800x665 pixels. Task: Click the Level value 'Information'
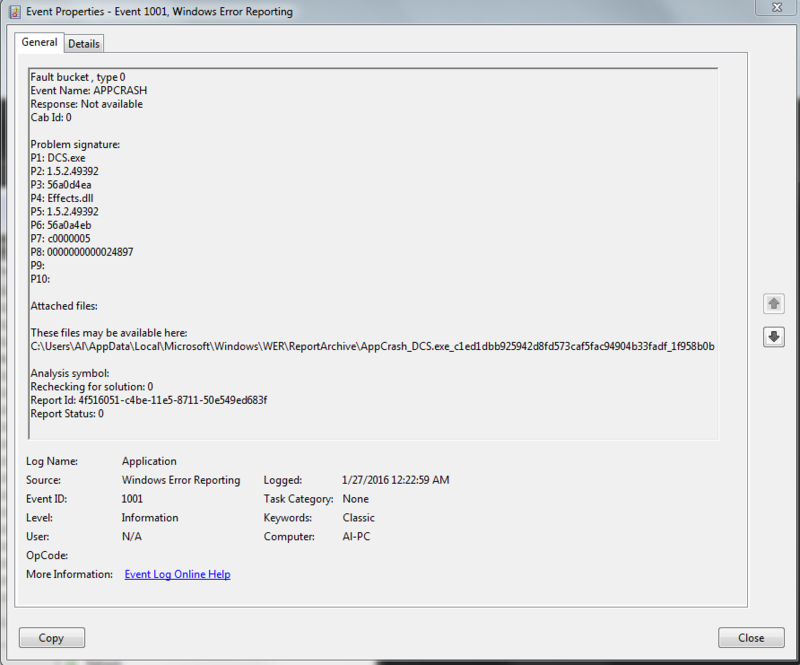click(150, 518)
